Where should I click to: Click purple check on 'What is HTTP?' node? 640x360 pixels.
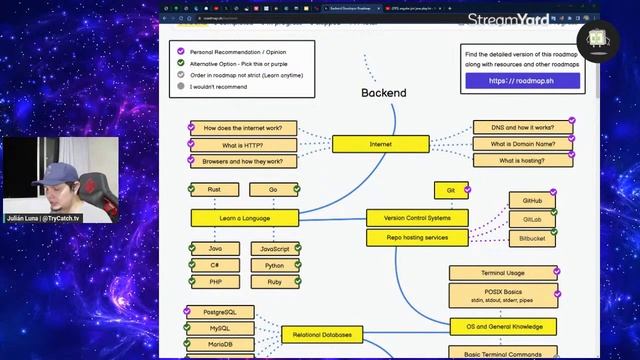[191, 143]
